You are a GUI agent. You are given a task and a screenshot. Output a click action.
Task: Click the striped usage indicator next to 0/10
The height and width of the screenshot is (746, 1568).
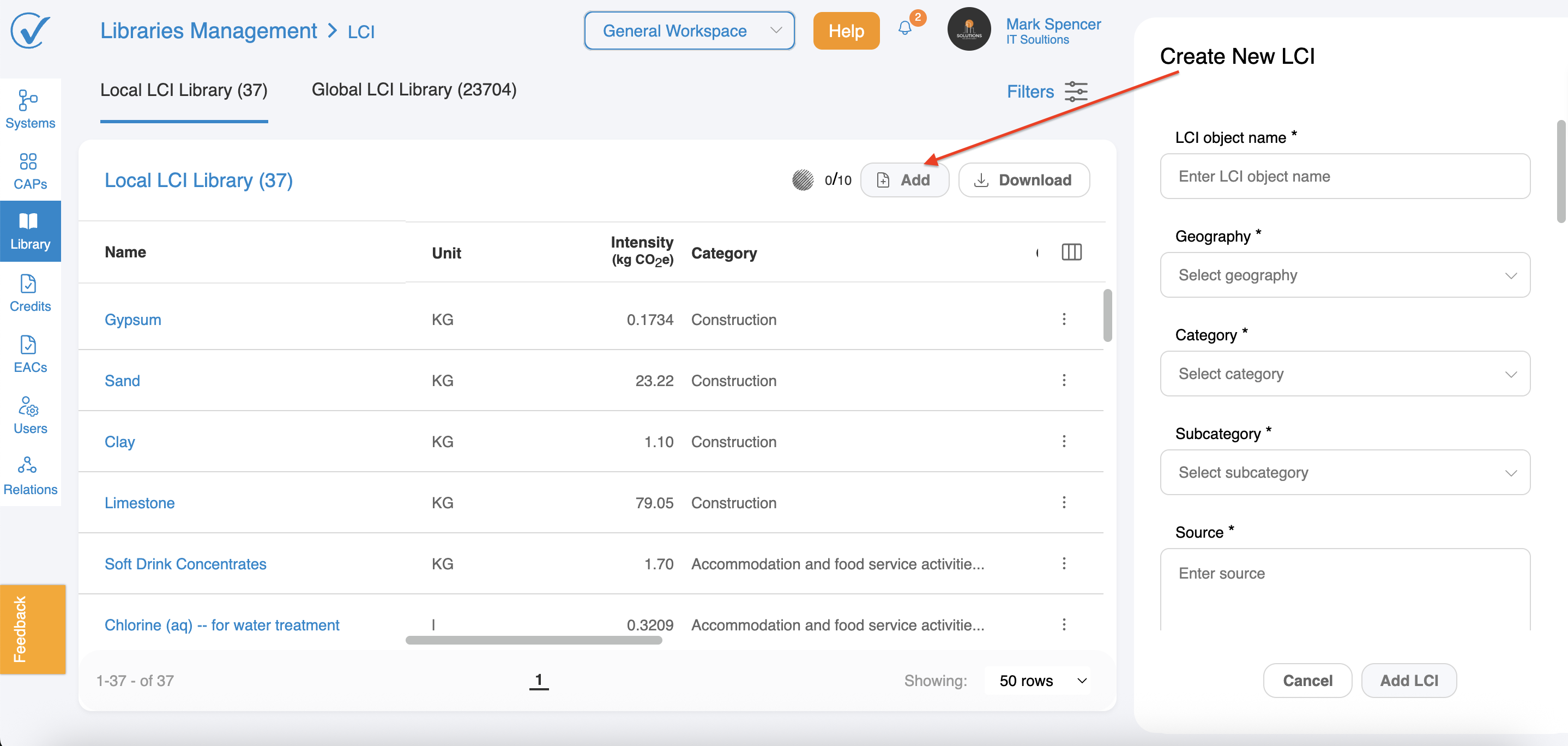point(802,179)
